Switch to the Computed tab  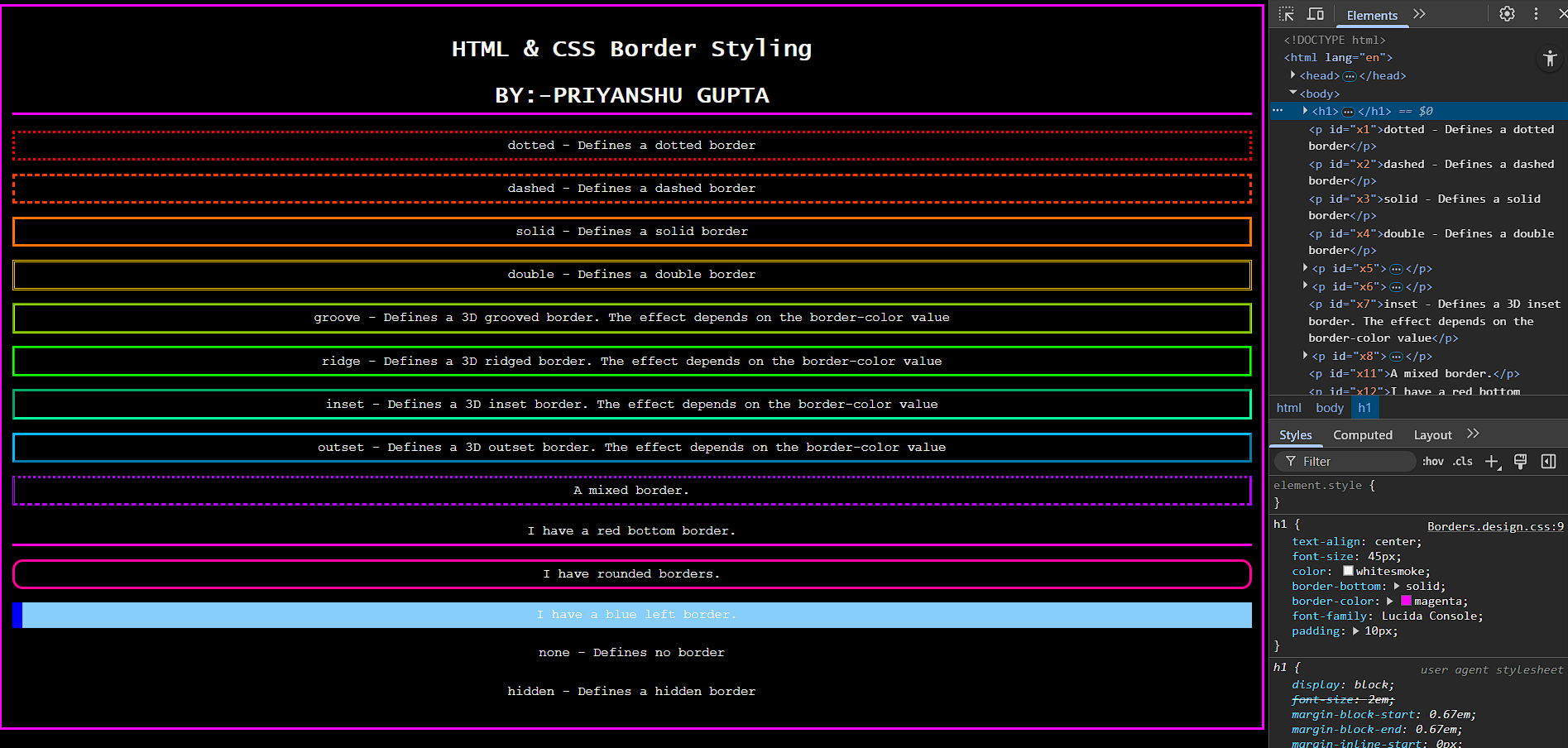coord(1362,435)
